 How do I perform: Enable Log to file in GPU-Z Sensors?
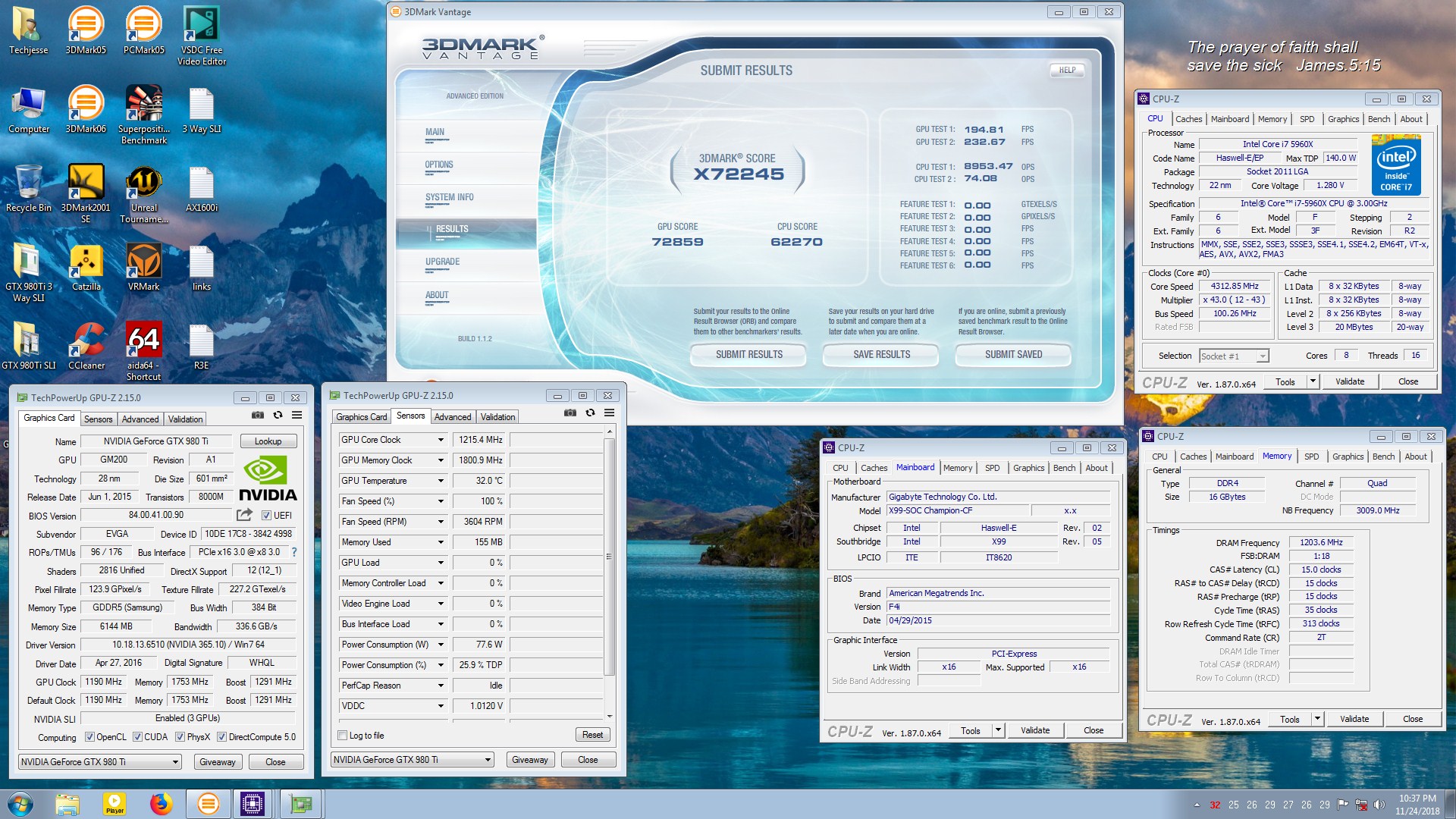pyautogui.click(x=343, y=736)
